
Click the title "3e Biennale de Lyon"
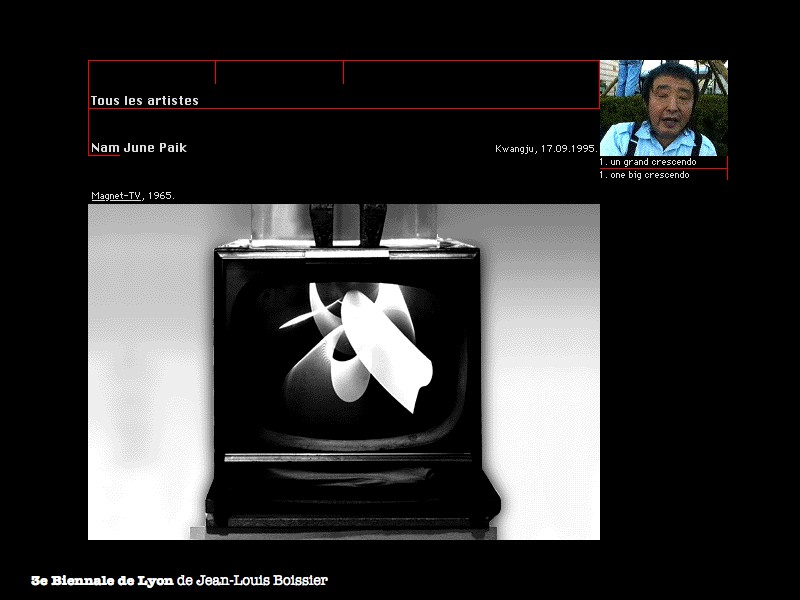(102, 581)
